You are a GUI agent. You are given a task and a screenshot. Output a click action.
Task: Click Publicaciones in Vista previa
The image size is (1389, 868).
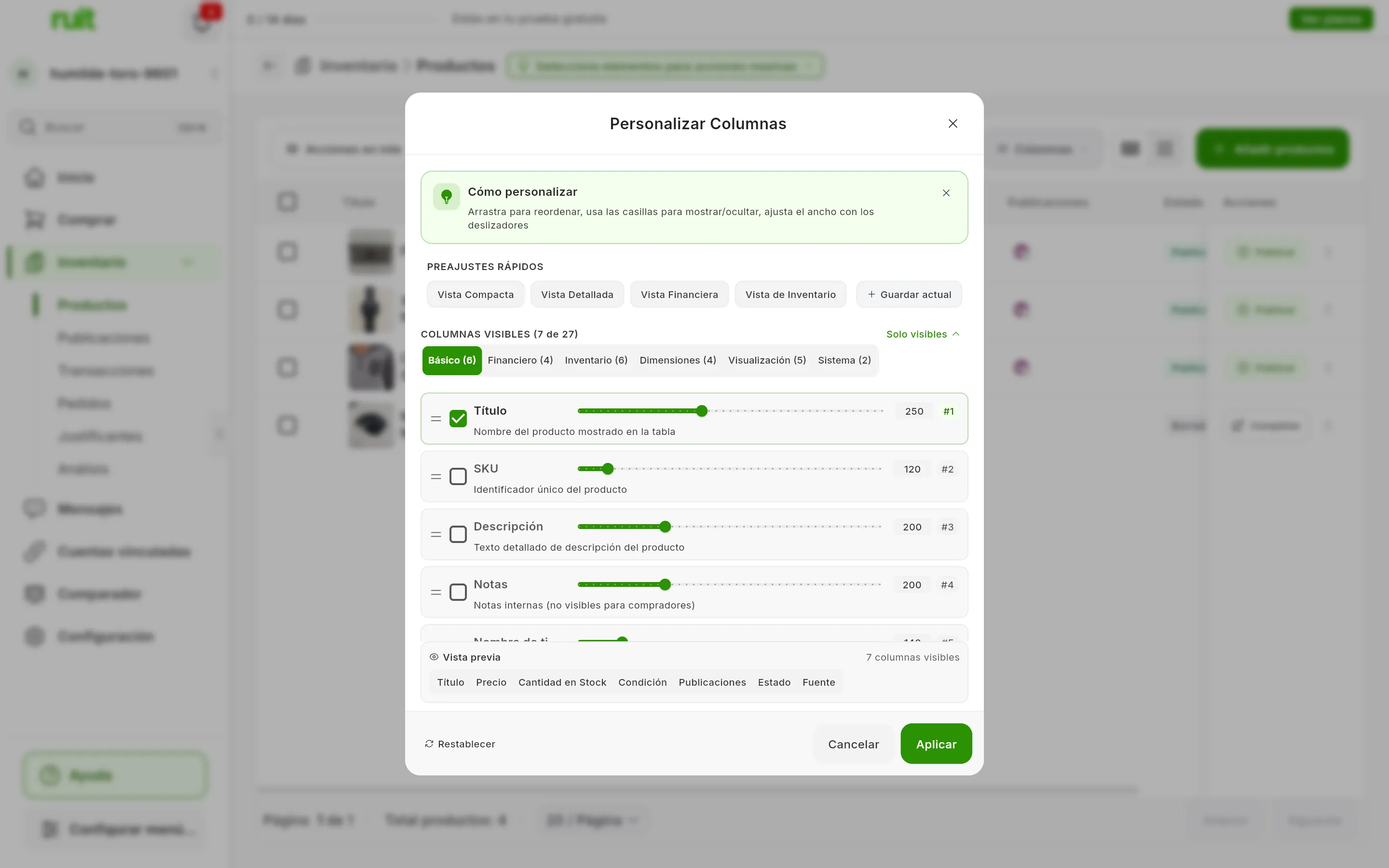712,682
